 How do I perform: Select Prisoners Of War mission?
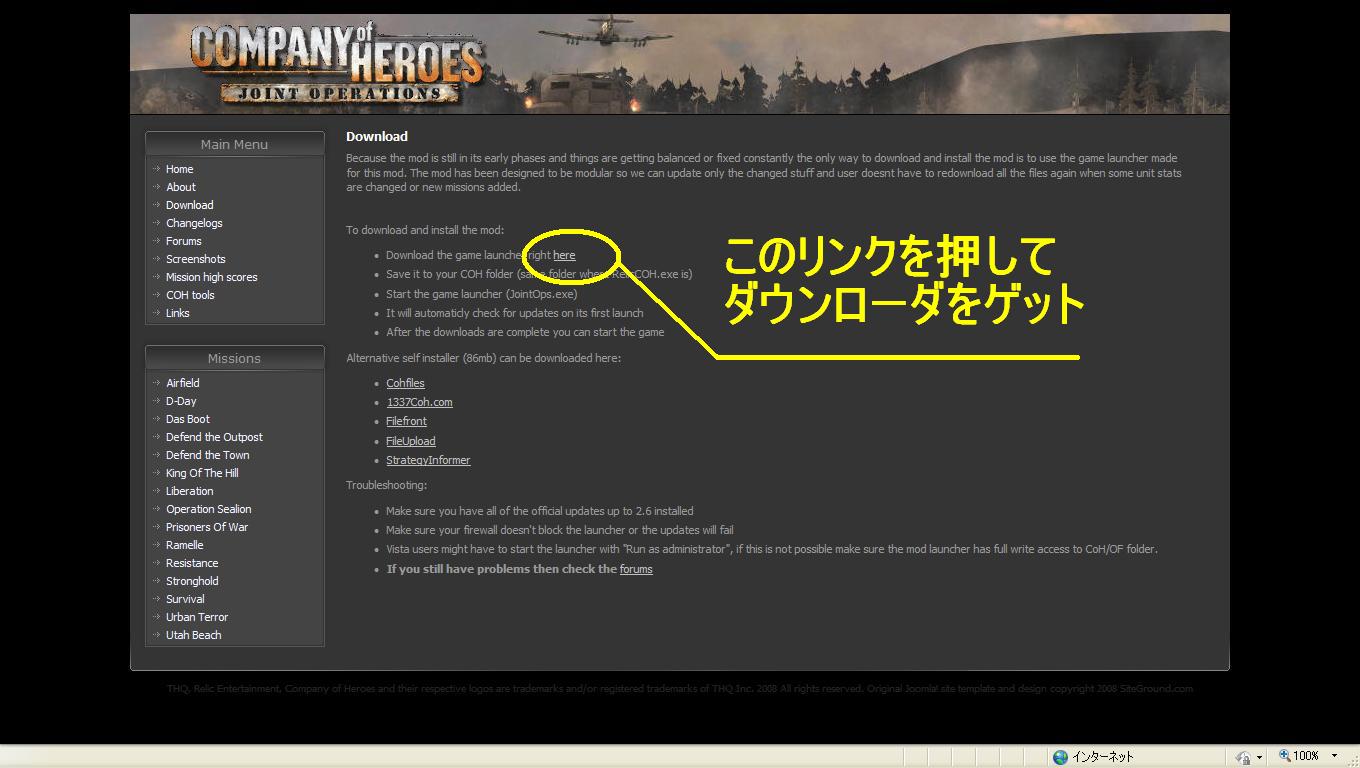pyautogui.click(x=207, y=527)
